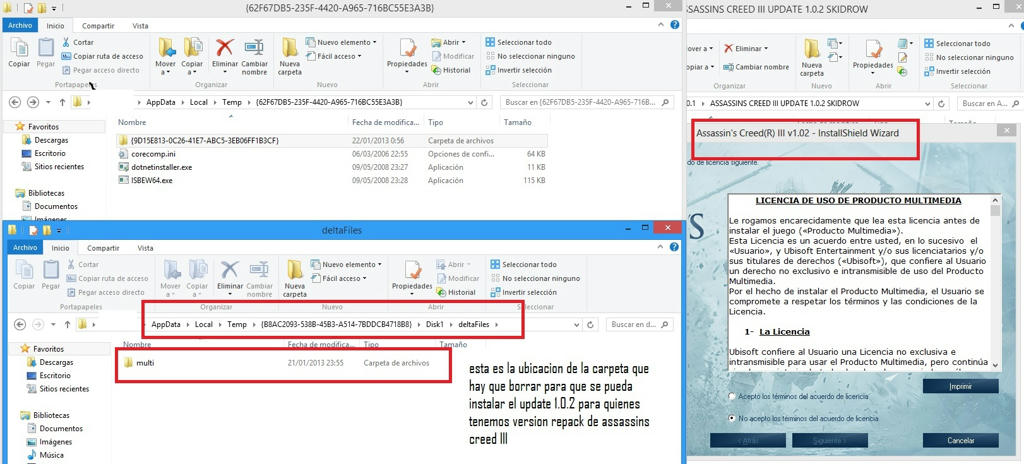Click Siguiente button in InstallShield wizard

click(x=829, y=440)
